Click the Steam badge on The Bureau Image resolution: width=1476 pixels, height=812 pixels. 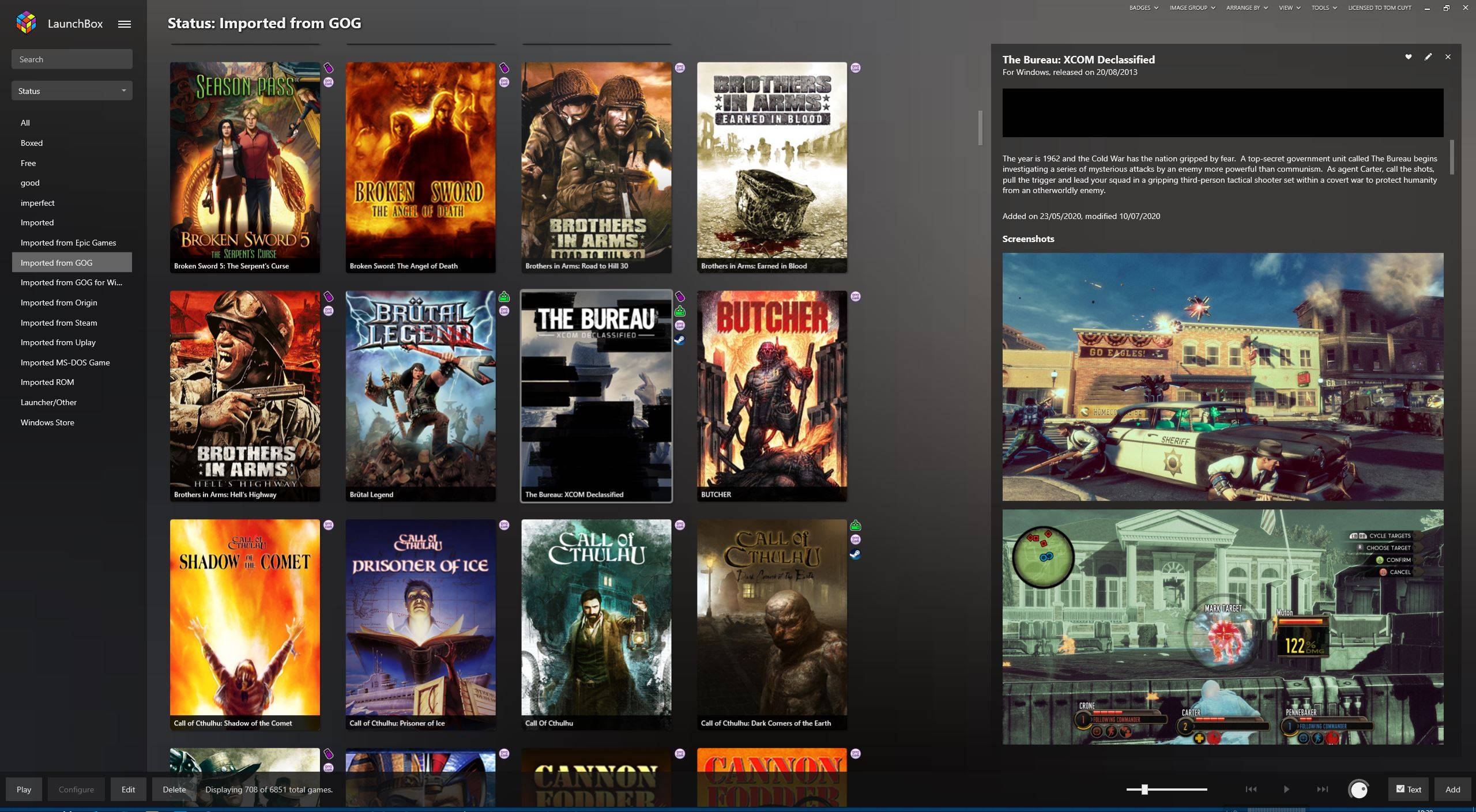pos(680,340)
